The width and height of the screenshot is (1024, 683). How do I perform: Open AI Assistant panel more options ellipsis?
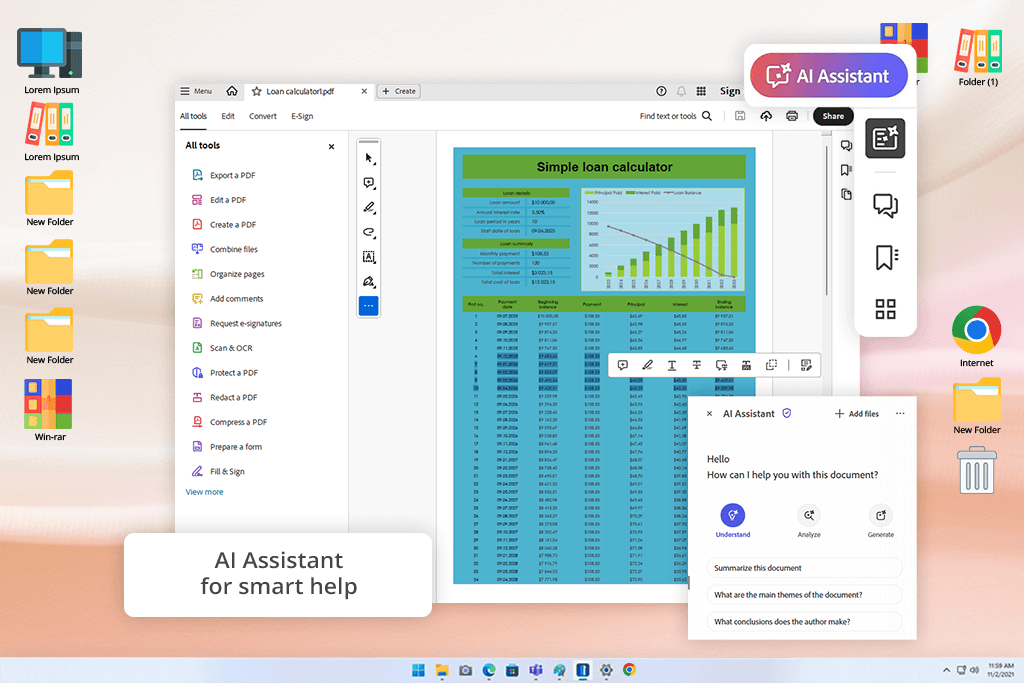(900, 414)
